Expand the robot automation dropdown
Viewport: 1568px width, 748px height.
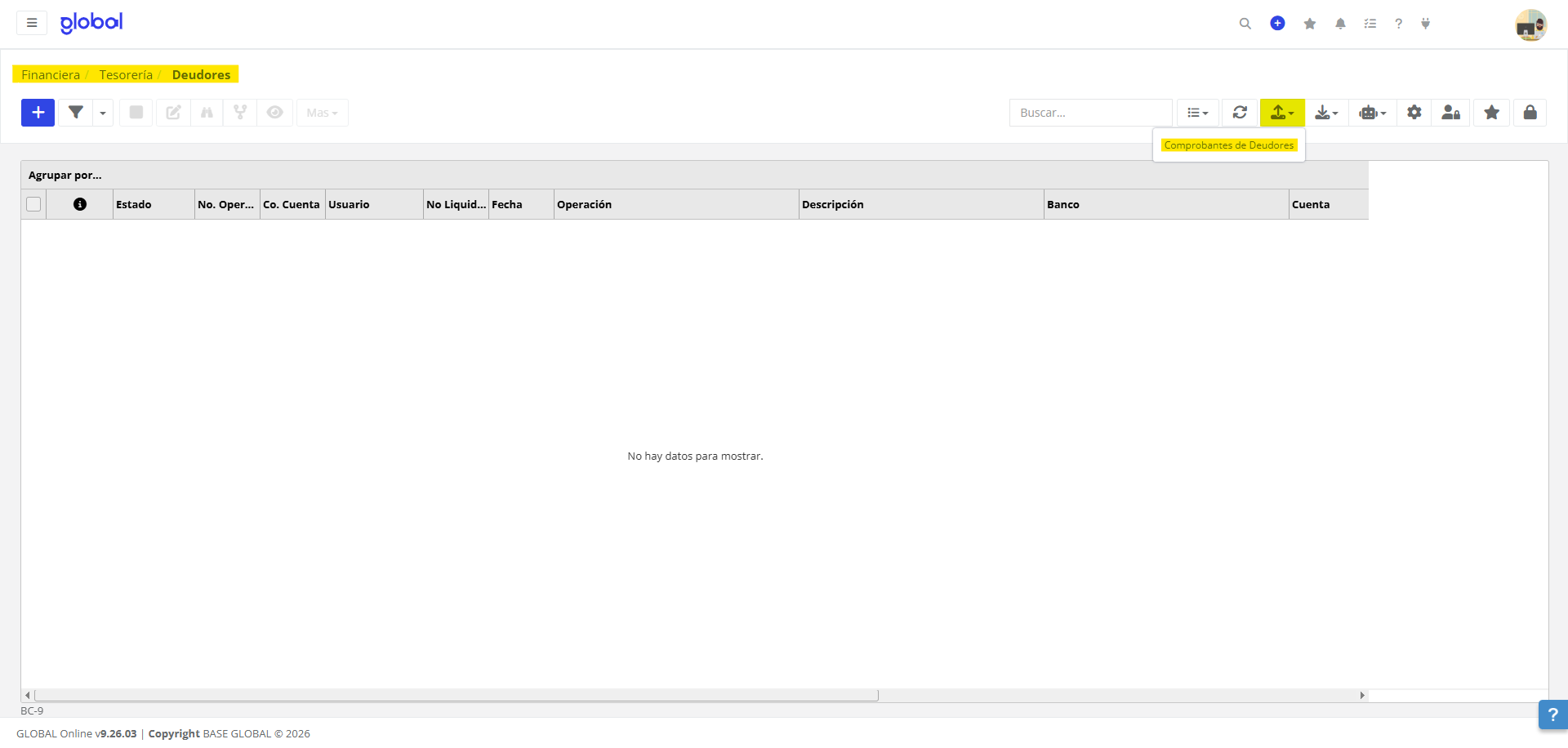(1372, 113)
